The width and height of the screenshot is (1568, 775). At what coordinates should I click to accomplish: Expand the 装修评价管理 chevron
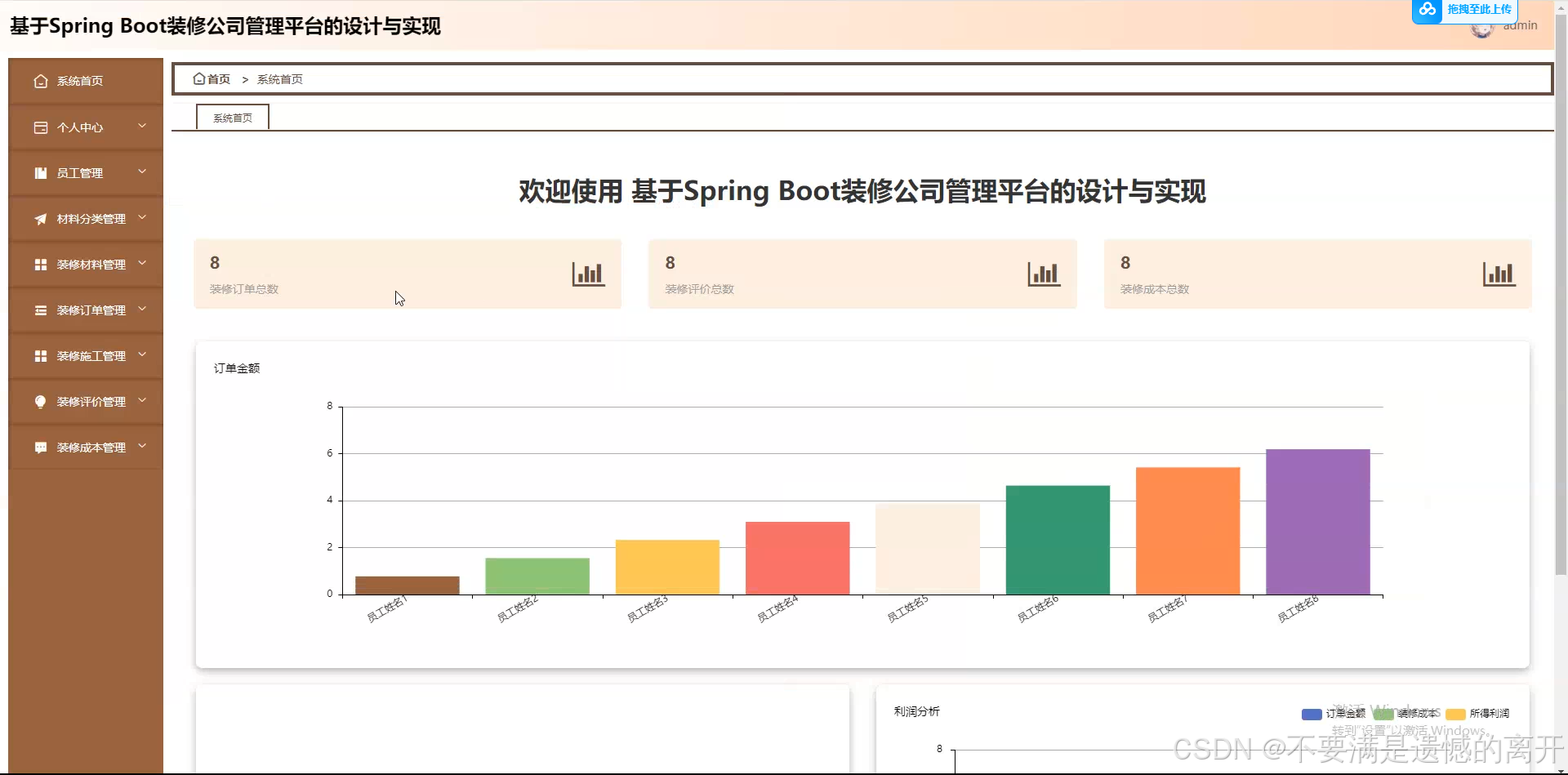(142, 400)
